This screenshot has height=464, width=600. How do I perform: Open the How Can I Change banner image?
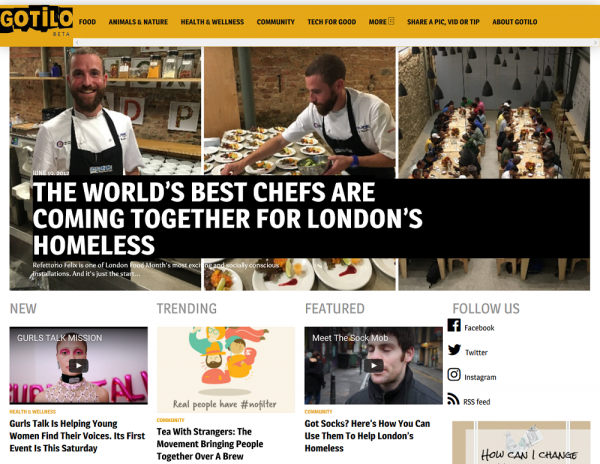[x=521, y=443]
